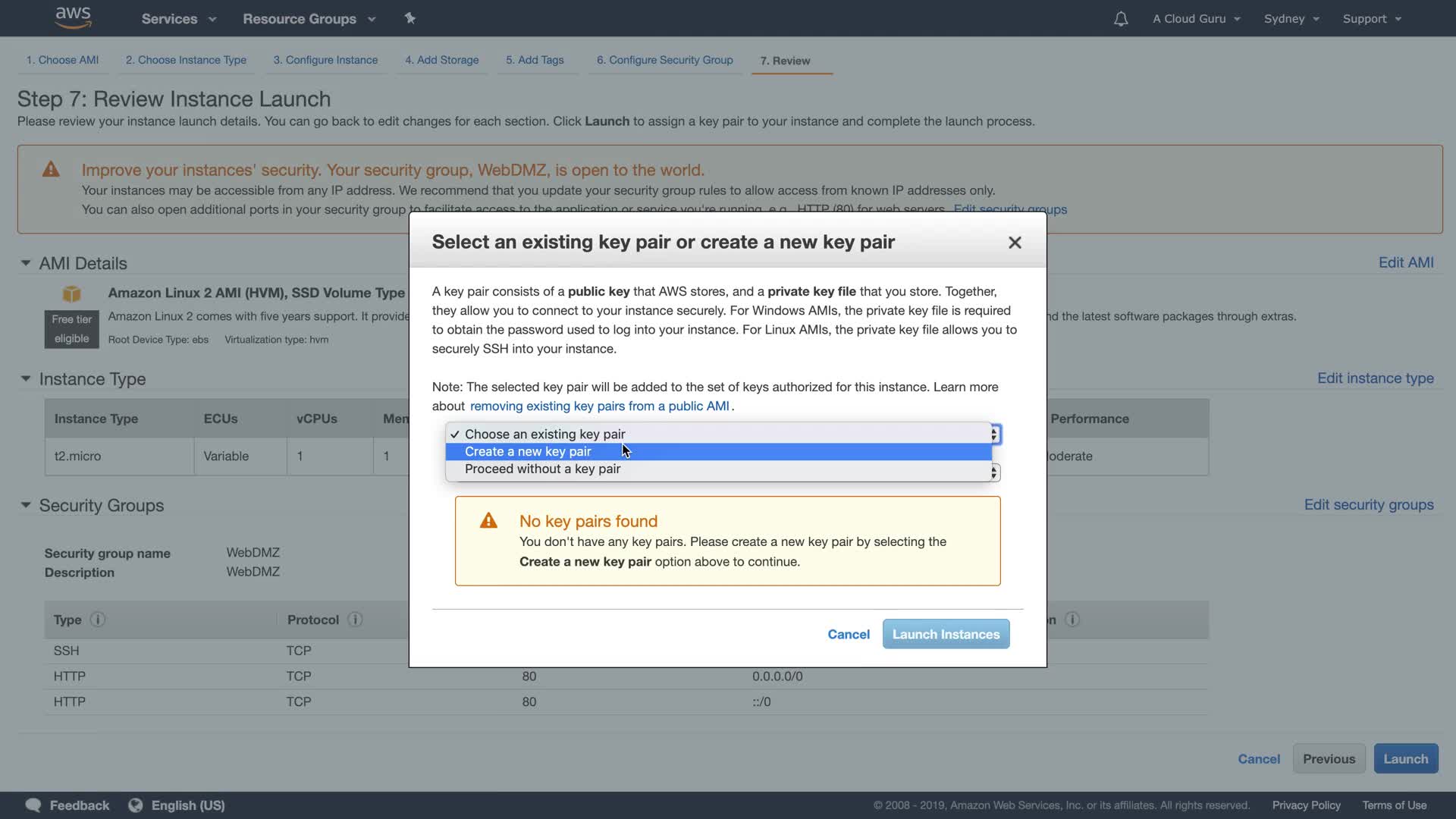Close the key pair dialog with X

click(x=1015, y=243)
